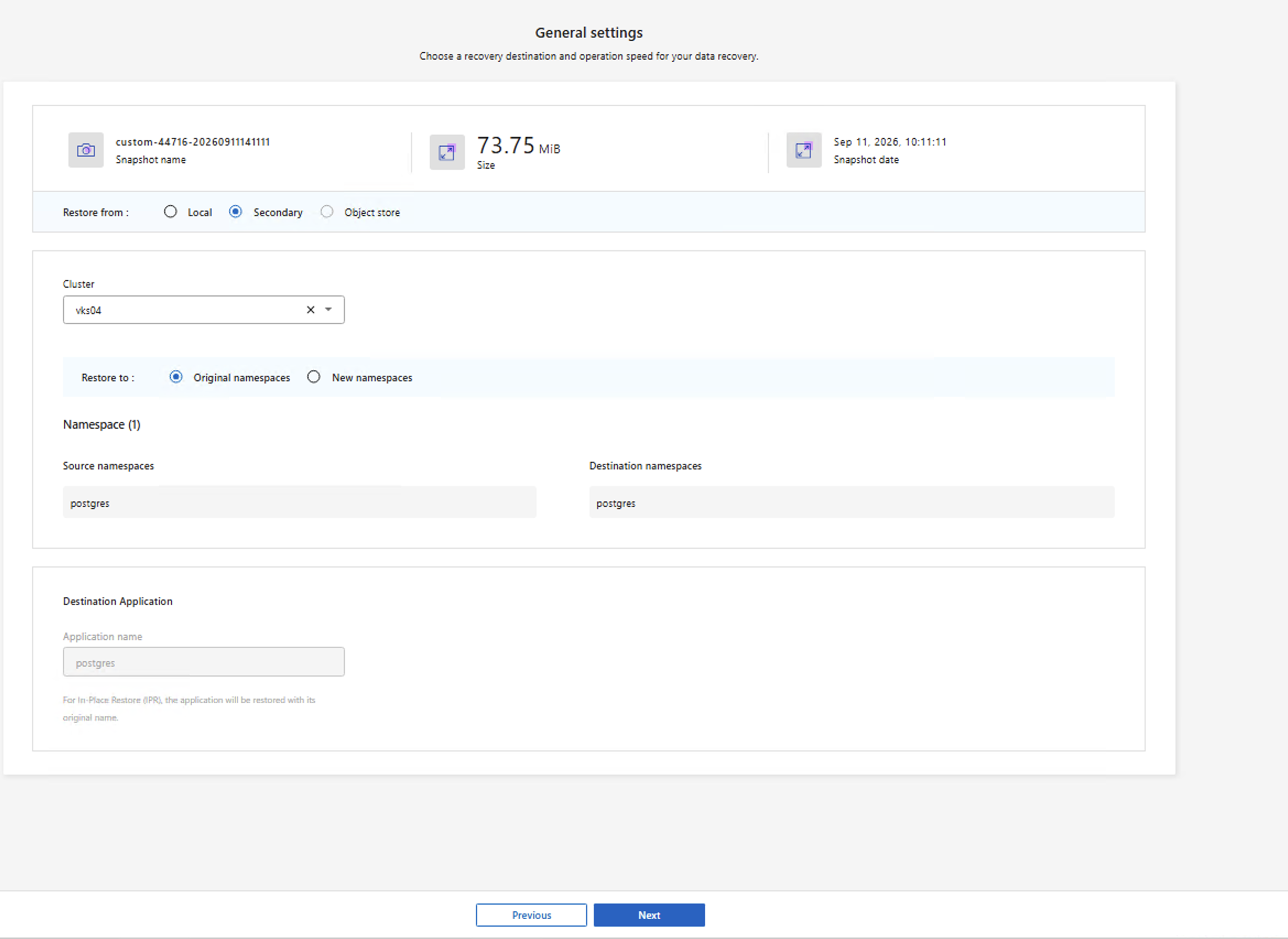This screenshot has height=939, width=1288.
Task: Click the In-Place Restore note text
Action: (x=188, y=709)
